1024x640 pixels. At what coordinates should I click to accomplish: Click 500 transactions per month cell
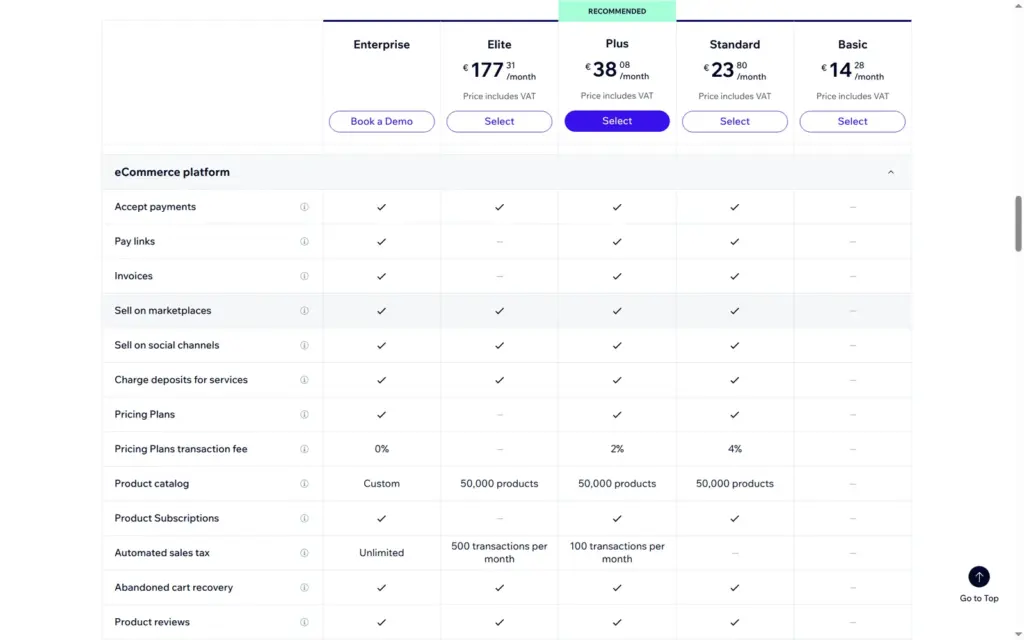pos(499,552)
